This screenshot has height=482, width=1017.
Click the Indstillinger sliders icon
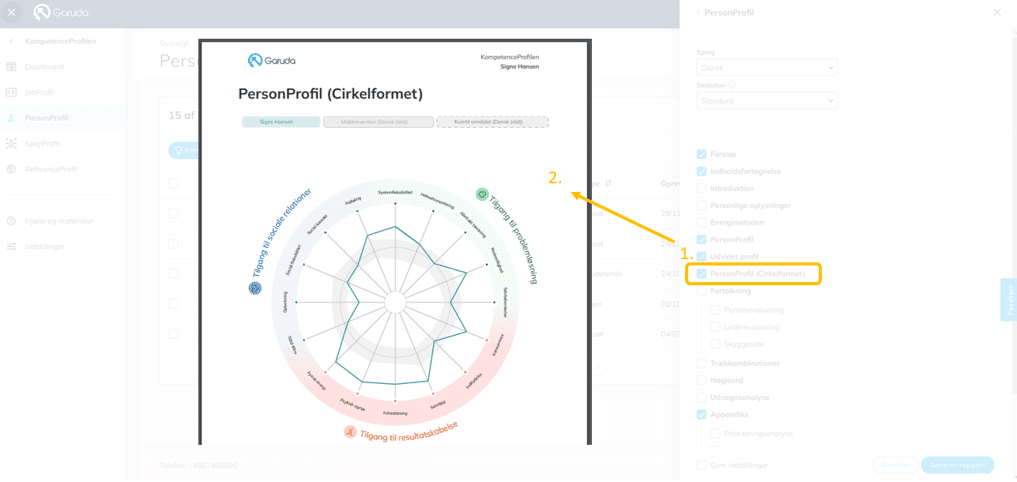11,247
